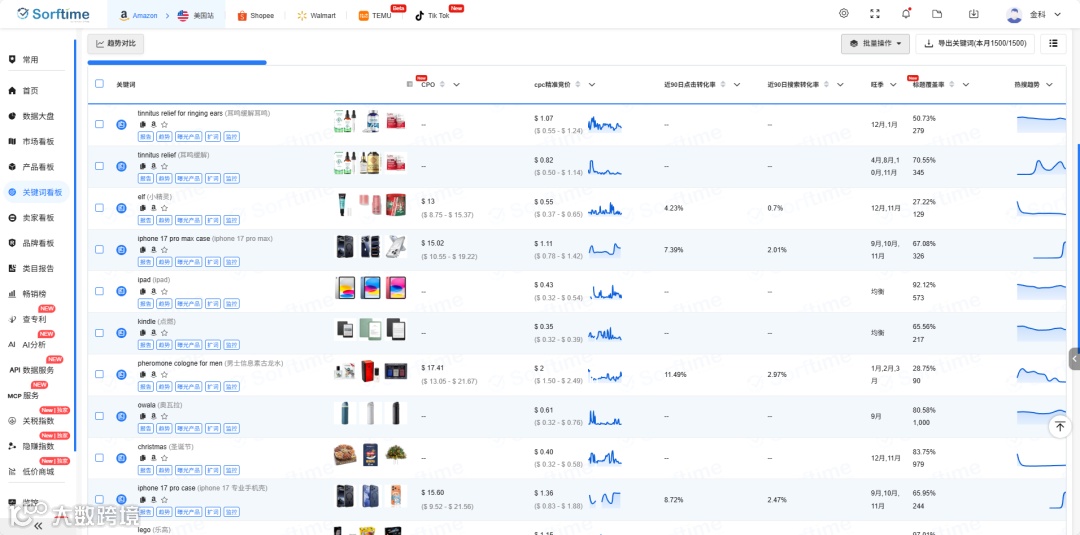
Task: Switch to the Walmart platform tab
Action: click(317, 15)
